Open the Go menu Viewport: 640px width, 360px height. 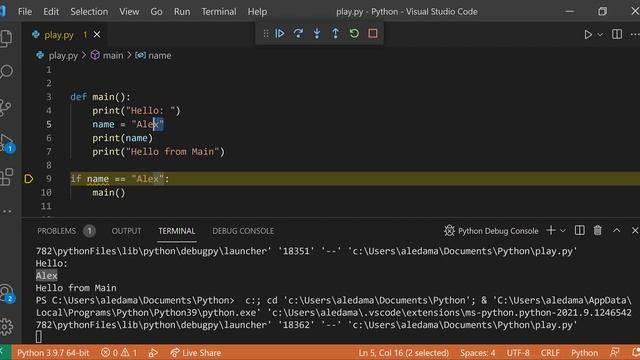click(156, 11)
